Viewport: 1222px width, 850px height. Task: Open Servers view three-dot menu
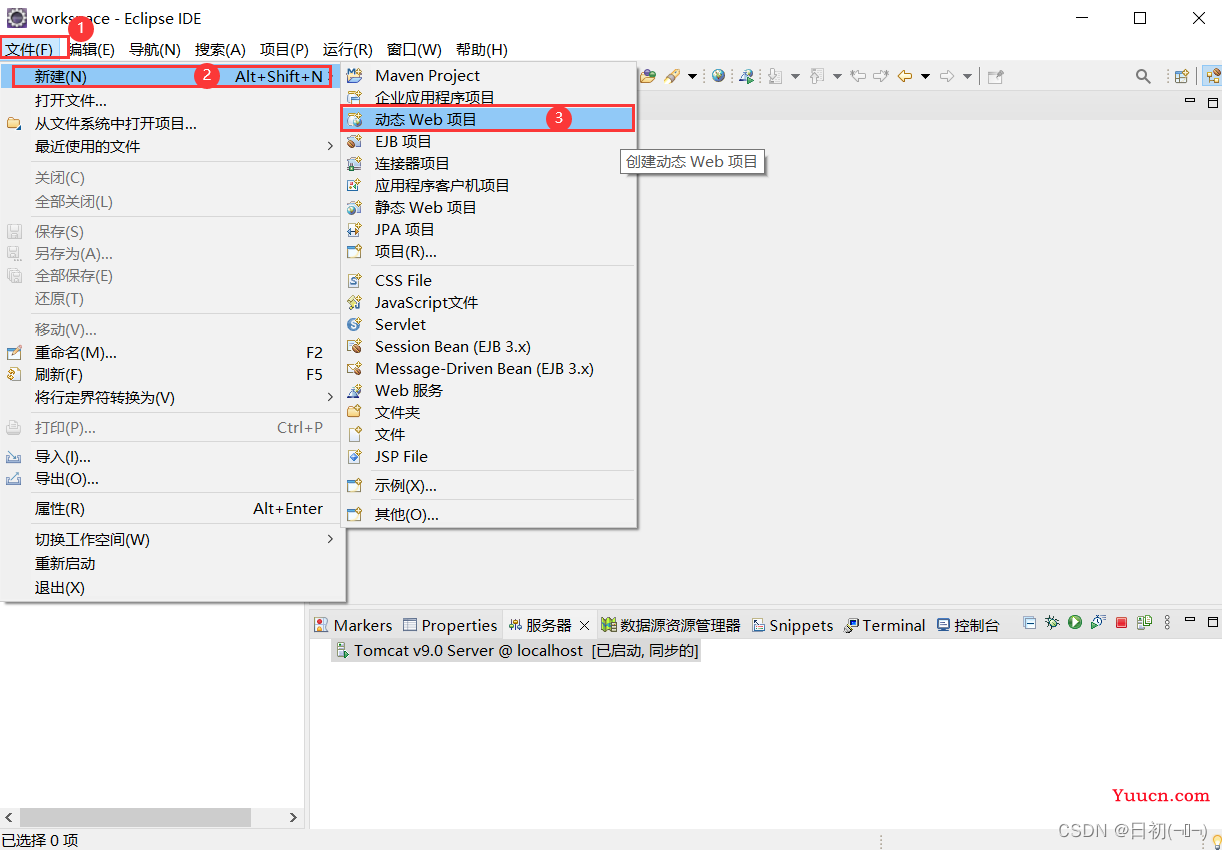[x=1167, y=622]
